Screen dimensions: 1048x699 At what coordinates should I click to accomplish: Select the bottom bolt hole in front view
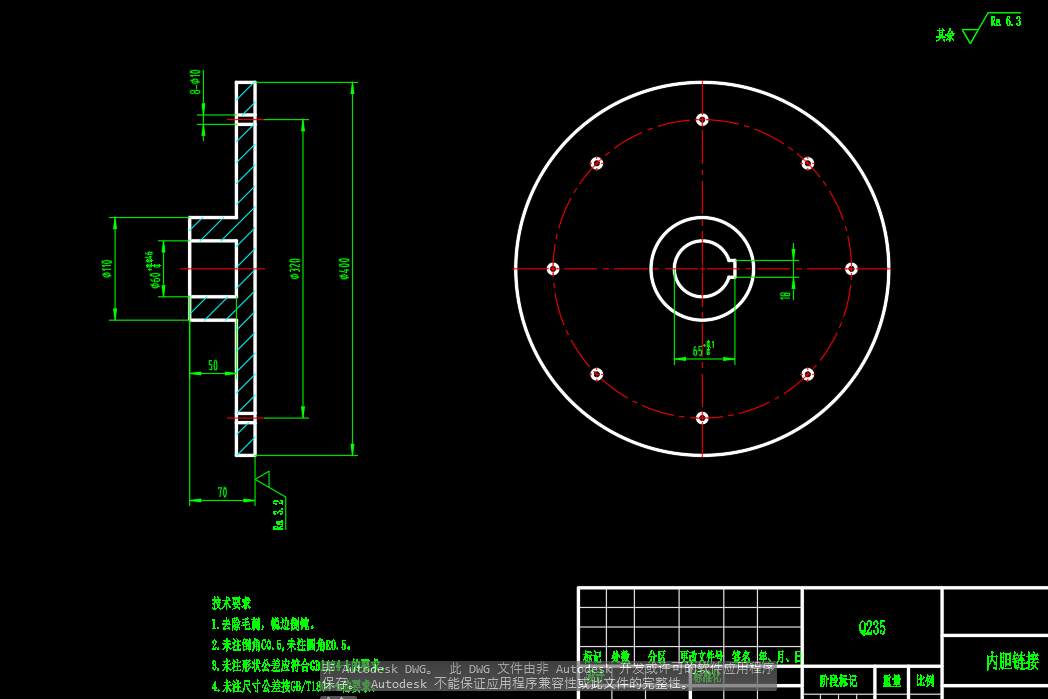pos(702,418)
